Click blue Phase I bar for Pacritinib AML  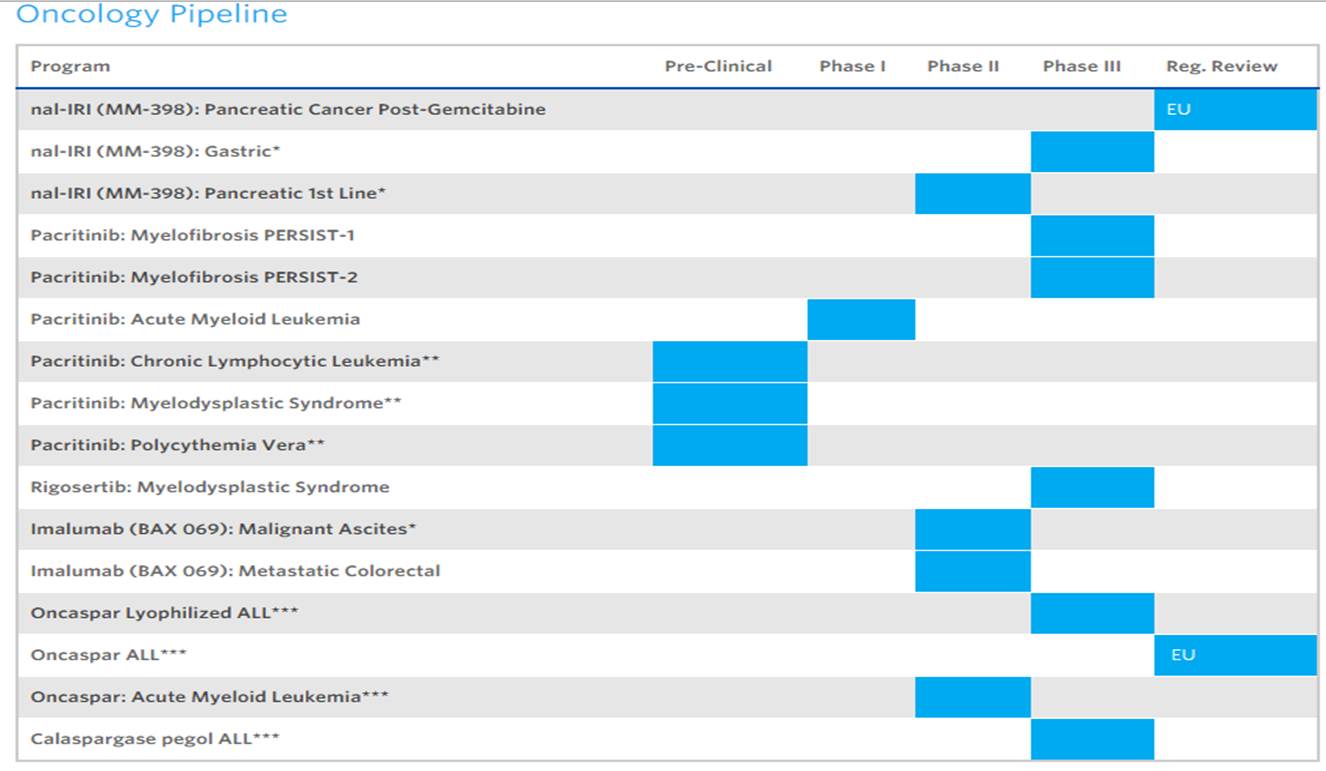(861, 319)
